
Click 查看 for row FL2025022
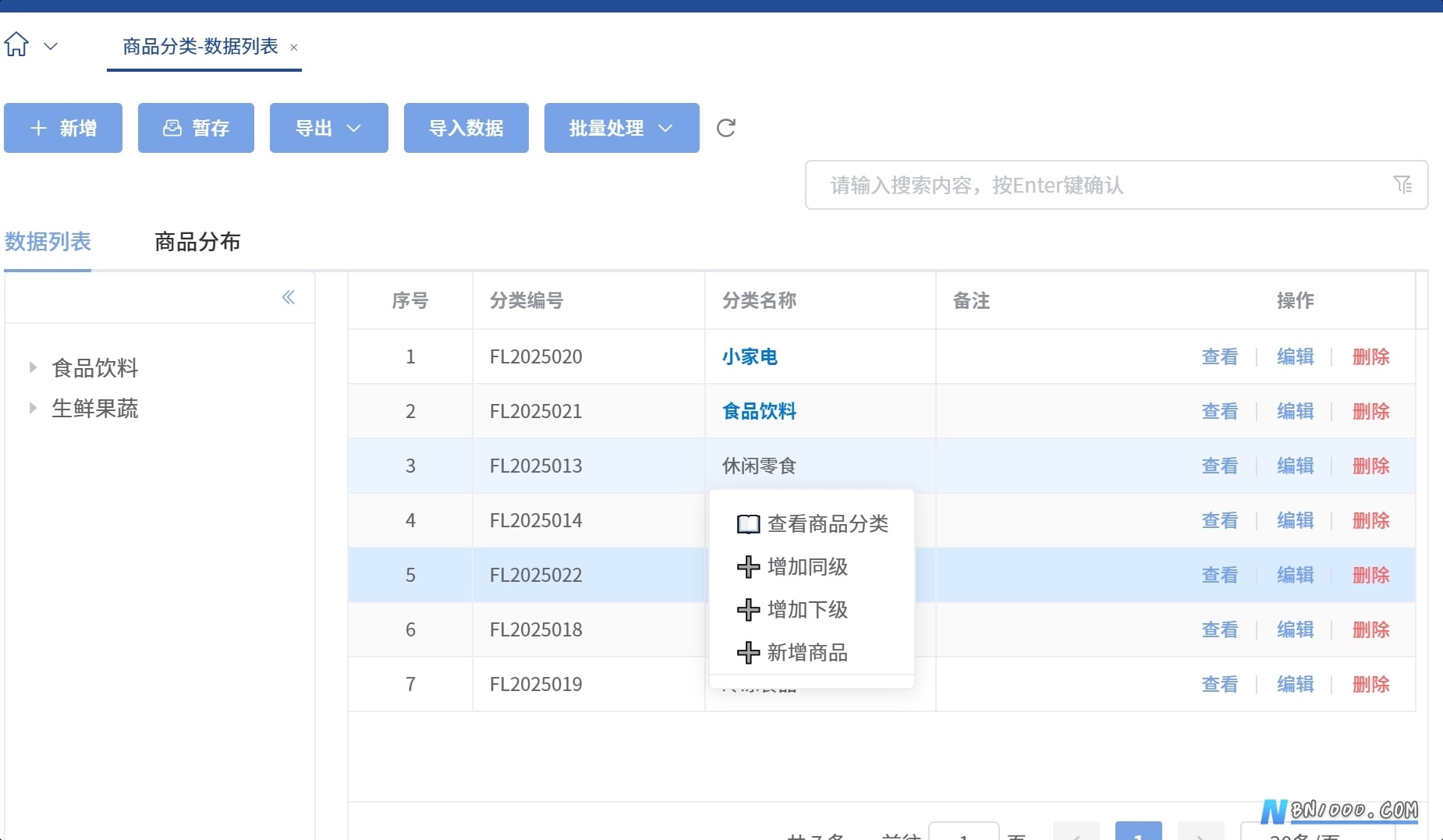[x=1220, y=575]
